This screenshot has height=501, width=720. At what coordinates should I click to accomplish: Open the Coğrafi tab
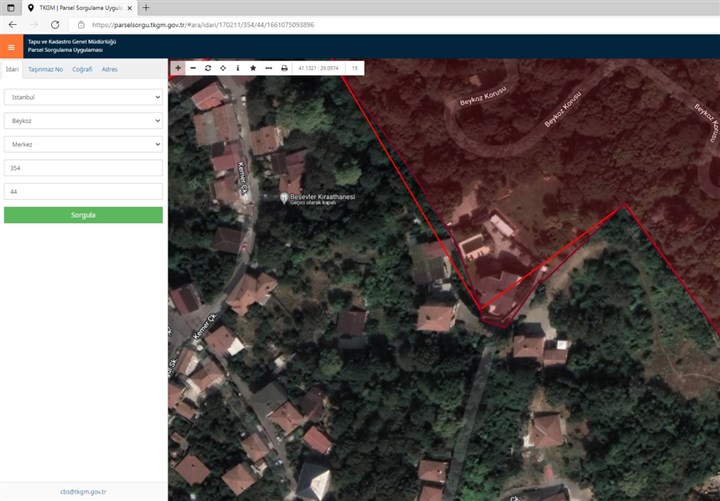pos(82,70)
